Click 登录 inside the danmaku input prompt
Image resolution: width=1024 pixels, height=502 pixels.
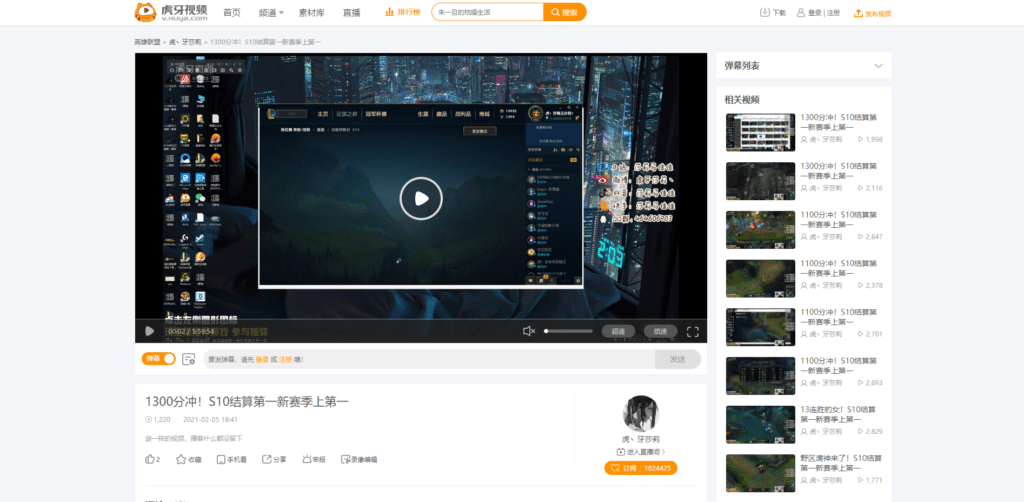coord(261,360)
